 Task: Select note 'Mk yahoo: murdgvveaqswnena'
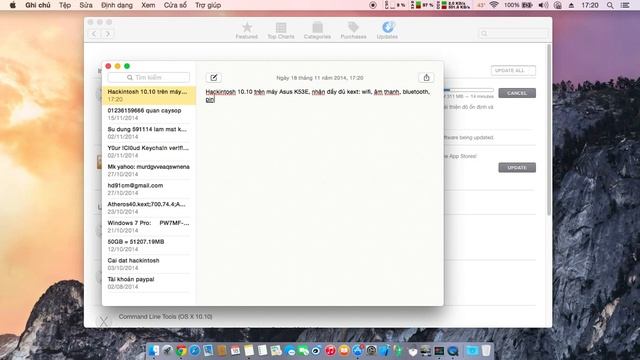point(149,170)
